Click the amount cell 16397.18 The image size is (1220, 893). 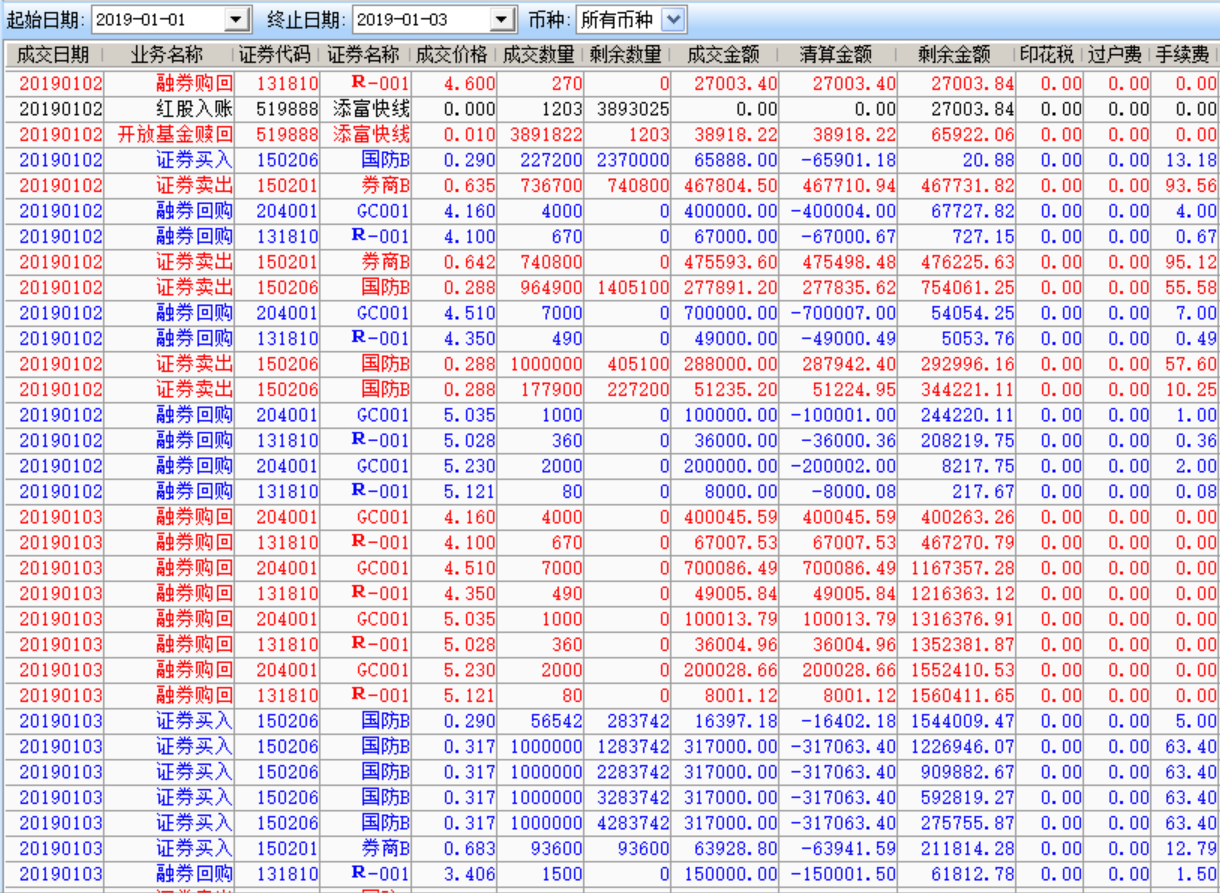tap(725, 721)
